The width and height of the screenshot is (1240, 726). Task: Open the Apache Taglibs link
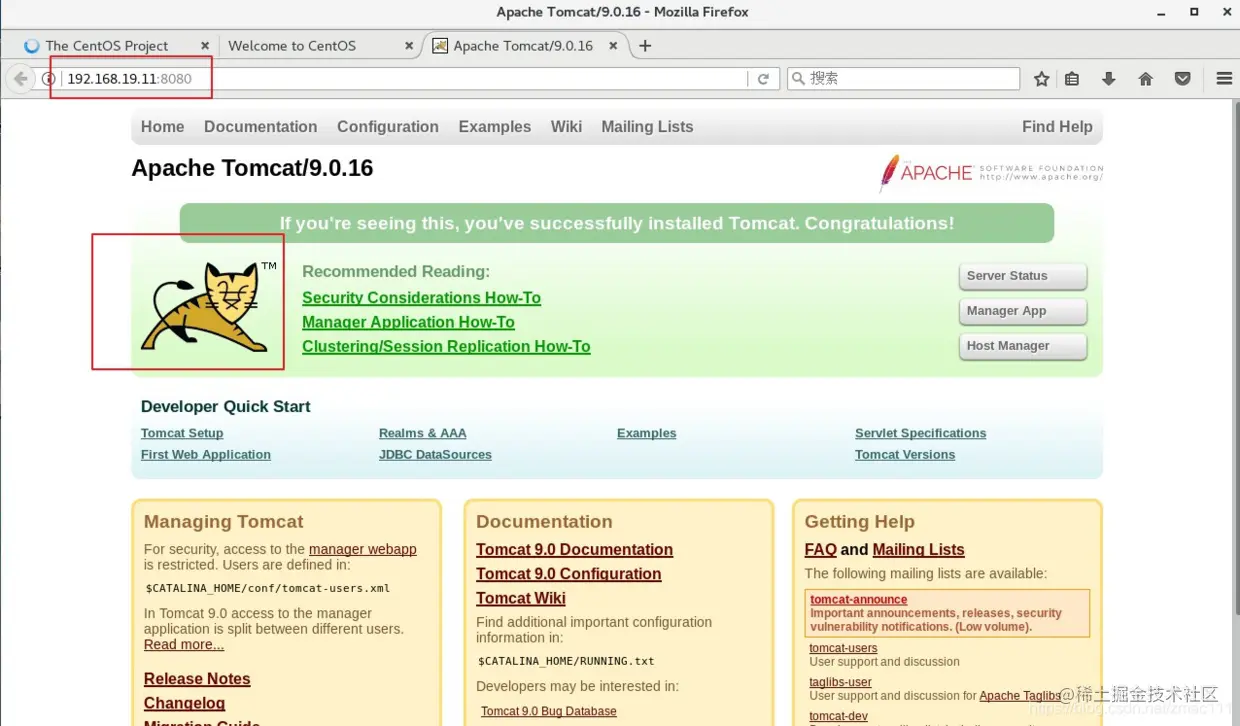pos(1020,696)
